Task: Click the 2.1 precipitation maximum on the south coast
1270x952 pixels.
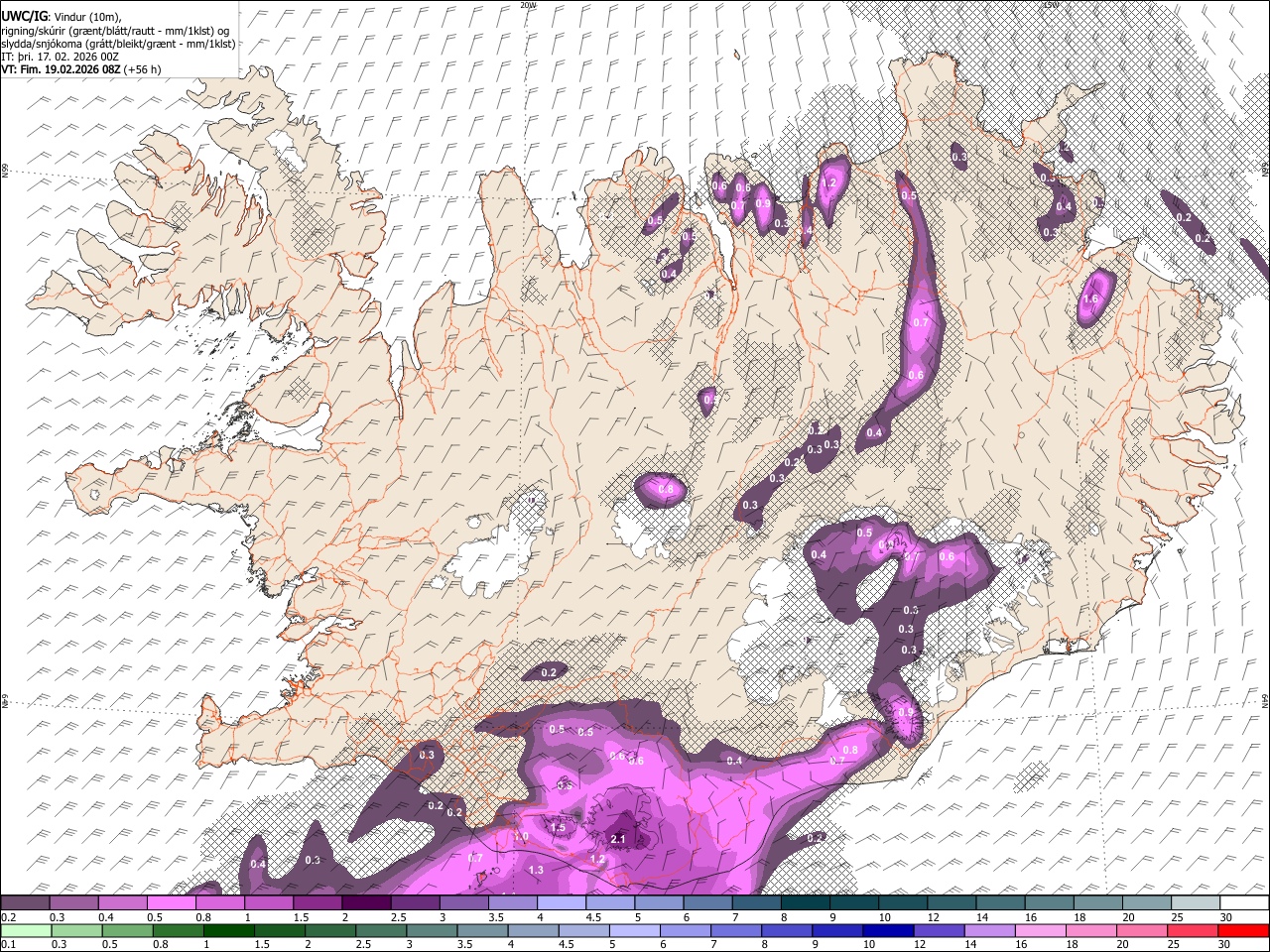Action: coord(618,839)
